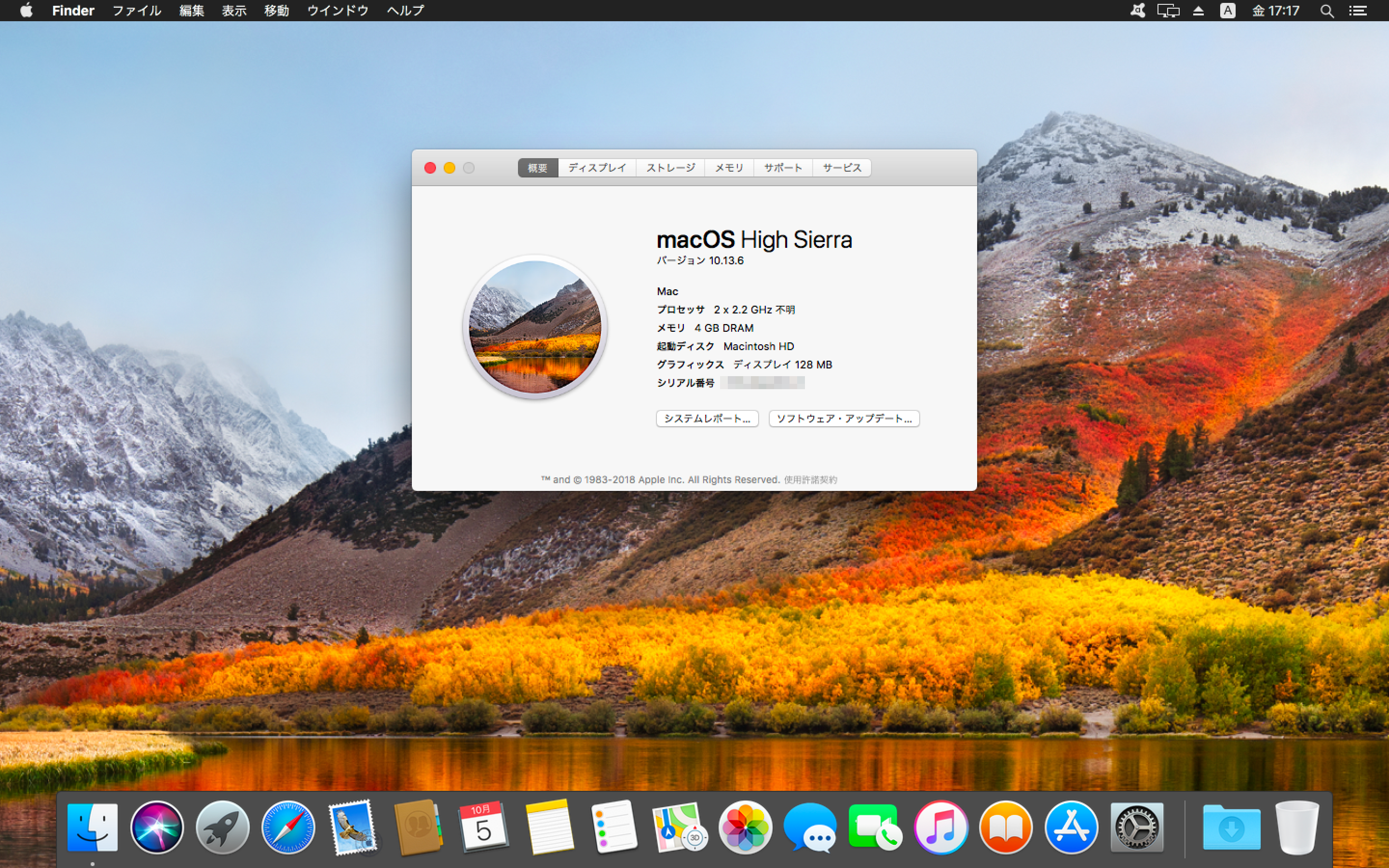Open Spotlight search magnifier
Image resolution: width=1389 pixels, height=868 pixels.
point(1326,10)
